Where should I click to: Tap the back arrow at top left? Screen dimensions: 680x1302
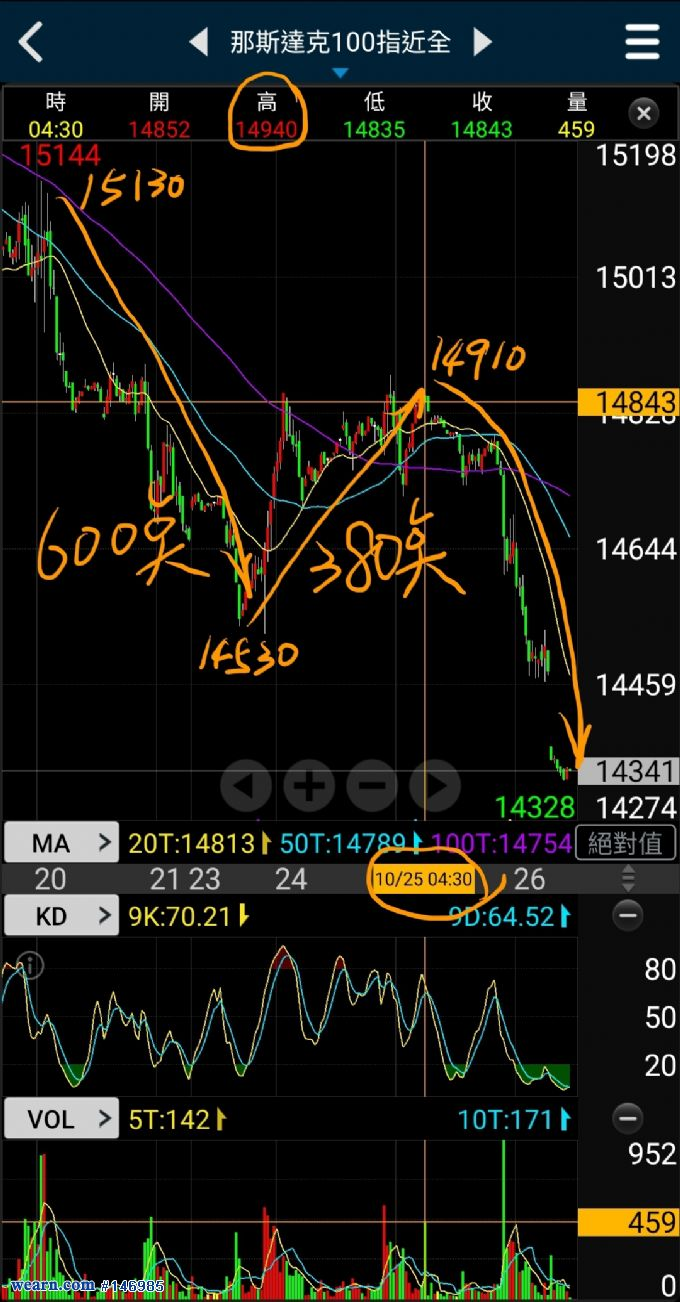tap(31, 43)
